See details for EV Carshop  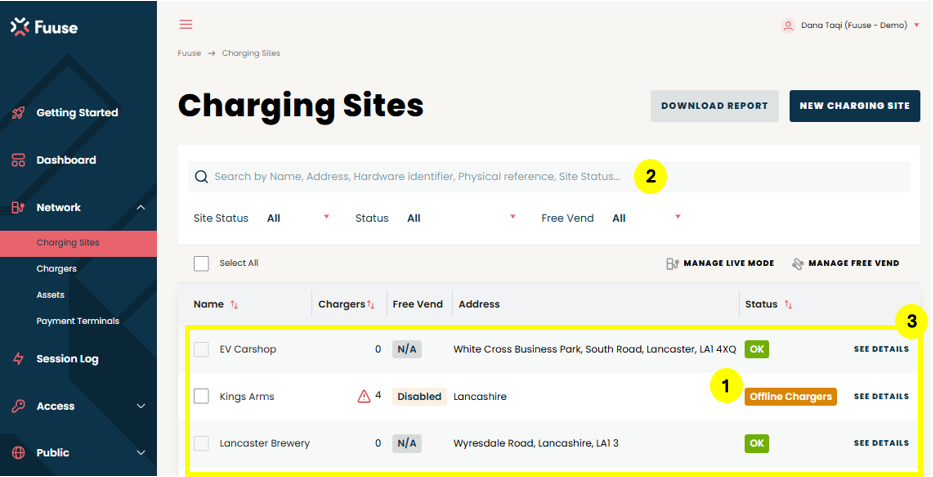881,349
